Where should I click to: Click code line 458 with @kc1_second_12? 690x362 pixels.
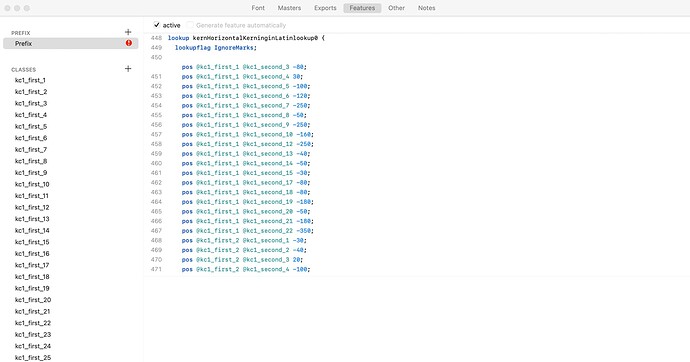pos(248,144)
